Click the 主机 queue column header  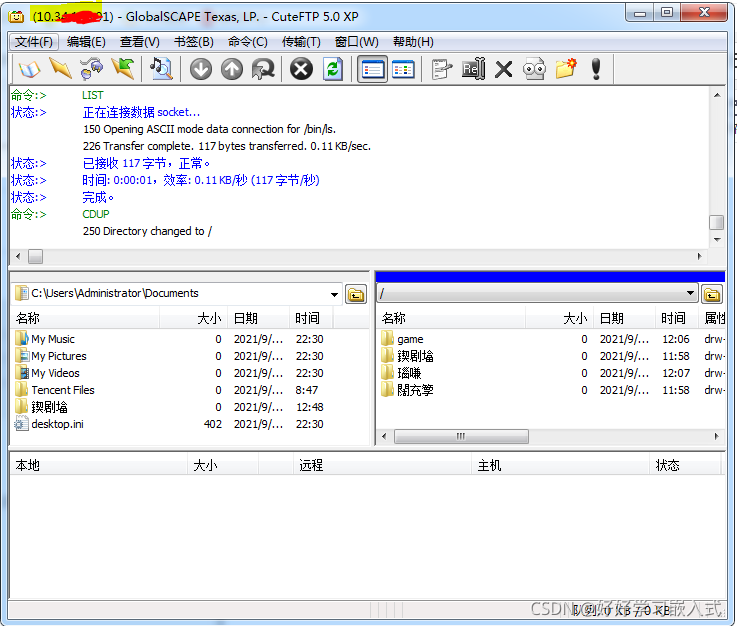coord(560,465)
